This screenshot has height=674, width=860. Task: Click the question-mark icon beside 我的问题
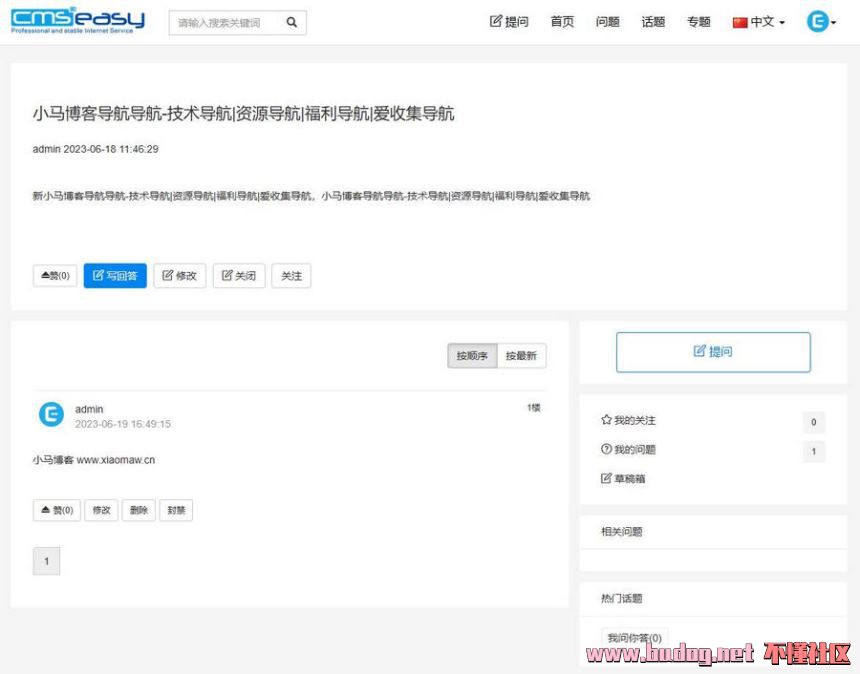pos(606,449)
